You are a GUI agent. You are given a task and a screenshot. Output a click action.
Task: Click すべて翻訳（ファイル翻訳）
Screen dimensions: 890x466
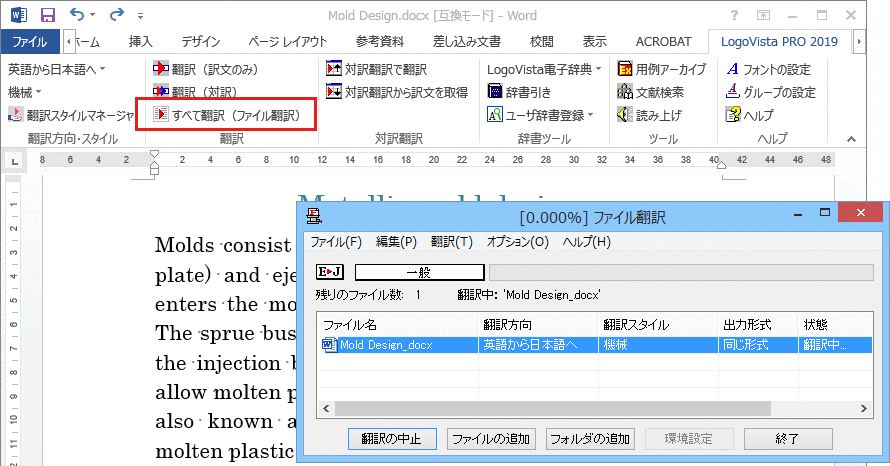pyautogui.click(x=226, y=115)
